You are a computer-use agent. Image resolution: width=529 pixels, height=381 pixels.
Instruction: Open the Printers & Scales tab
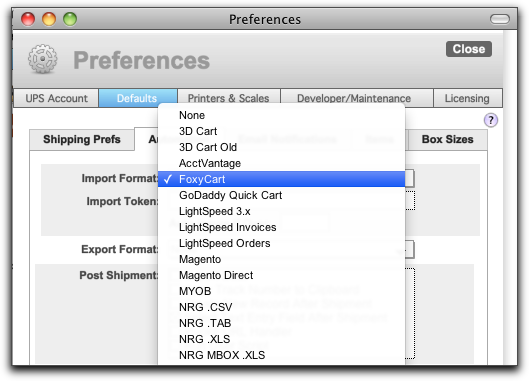click(x=228, y=98)
